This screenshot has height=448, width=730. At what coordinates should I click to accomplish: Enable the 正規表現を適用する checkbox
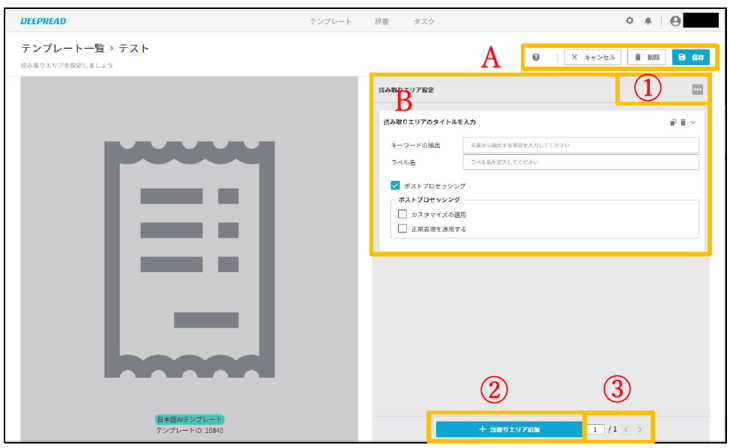[402, 229]
